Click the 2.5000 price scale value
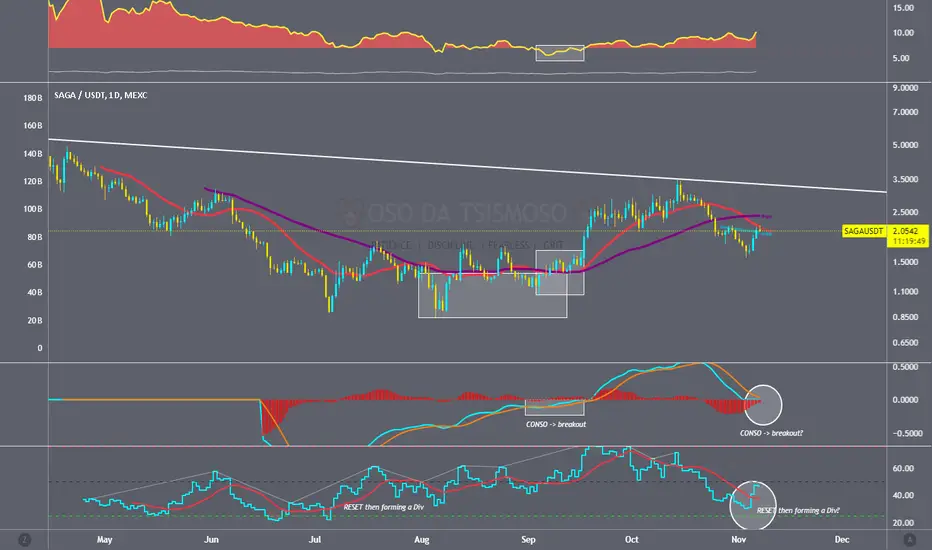 905,212
